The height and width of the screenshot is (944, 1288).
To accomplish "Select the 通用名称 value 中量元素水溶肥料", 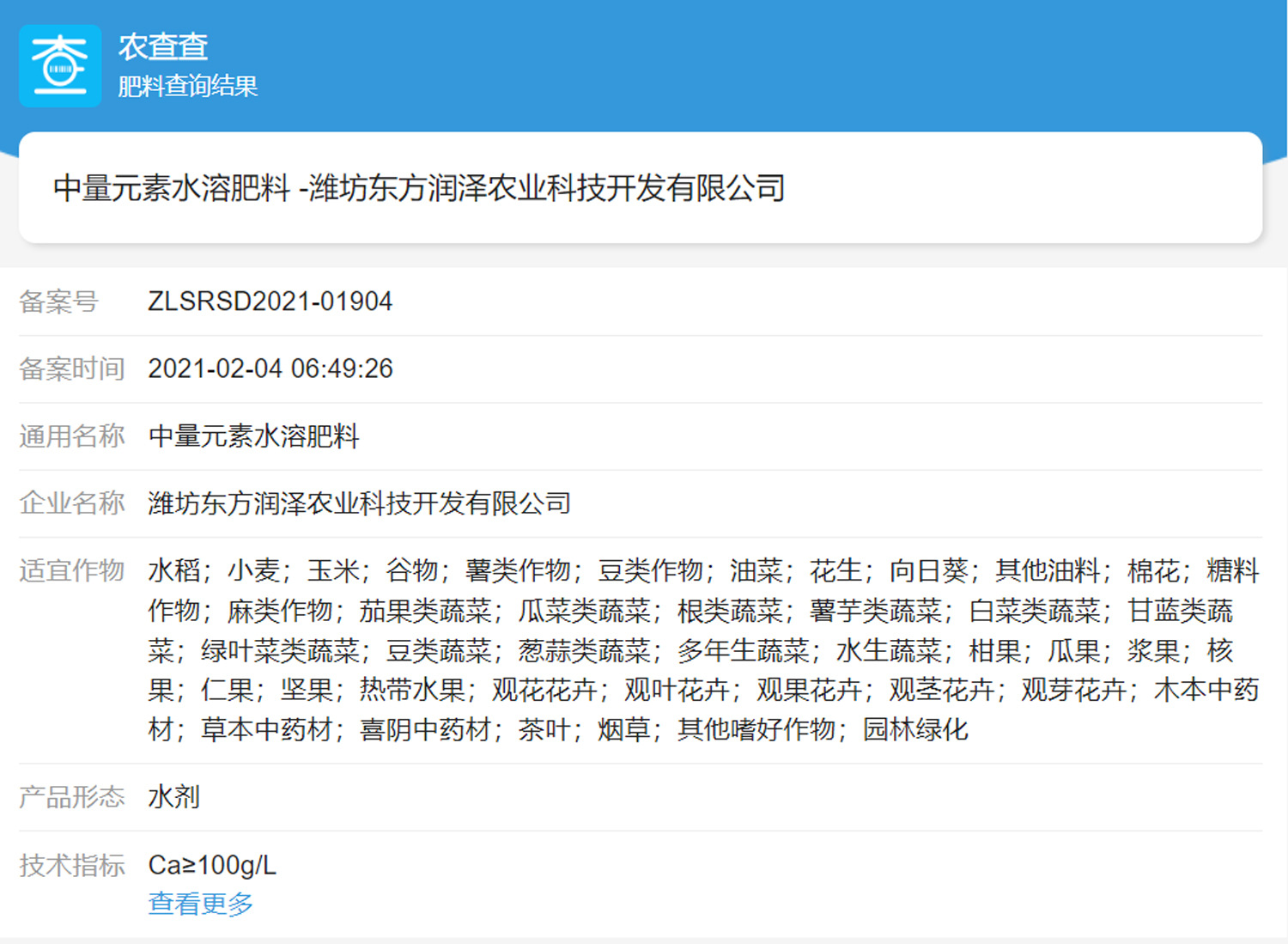I will click(x=253, y=435).
